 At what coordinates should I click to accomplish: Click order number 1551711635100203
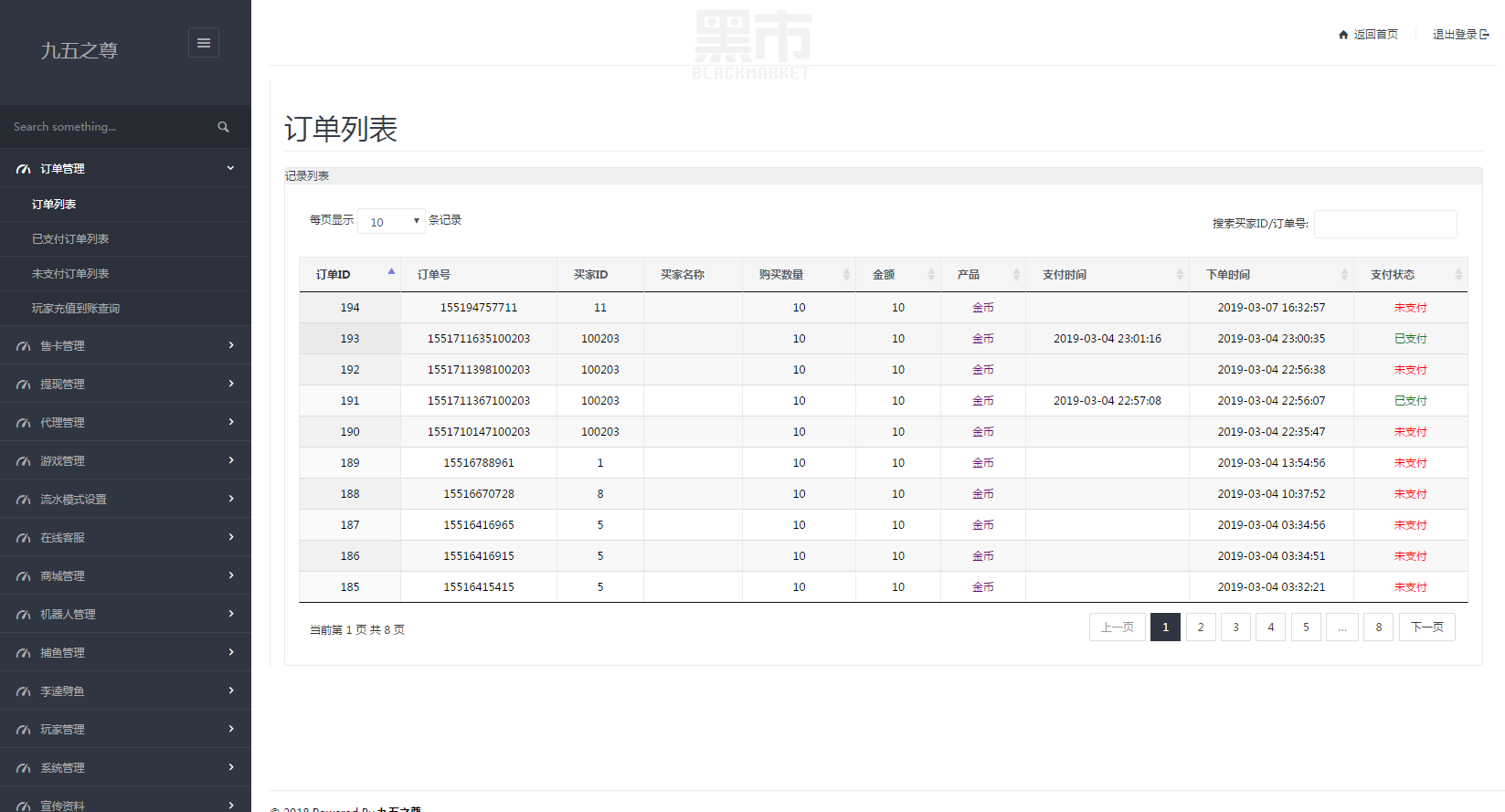click(479, 339)
